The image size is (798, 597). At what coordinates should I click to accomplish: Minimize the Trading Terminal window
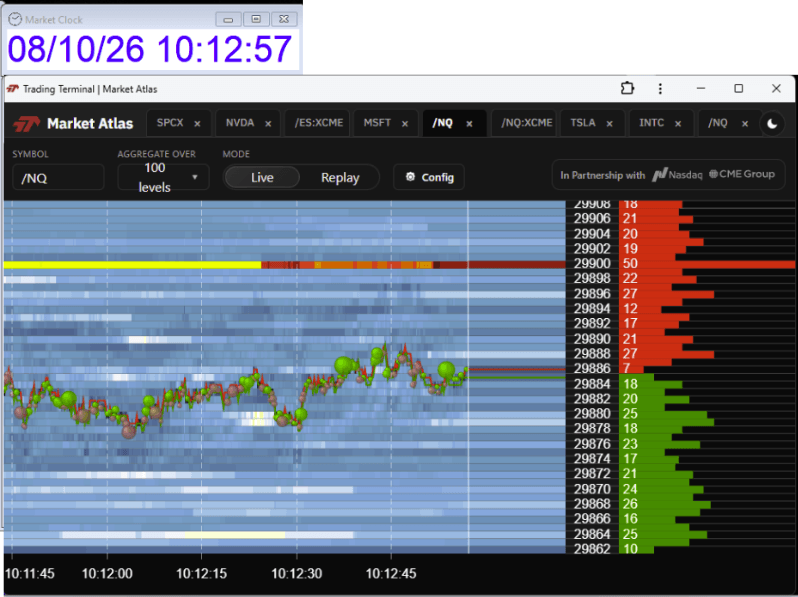(x=701, y=89)
